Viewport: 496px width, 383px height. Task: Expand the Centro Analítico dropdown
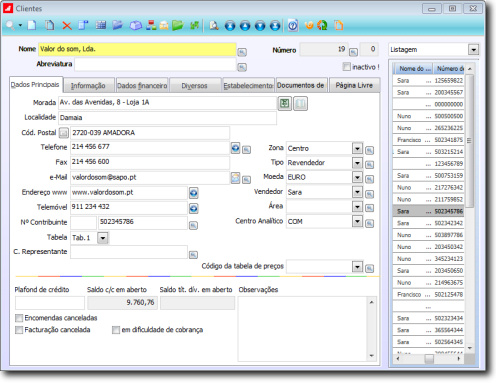tap(357, 221)
